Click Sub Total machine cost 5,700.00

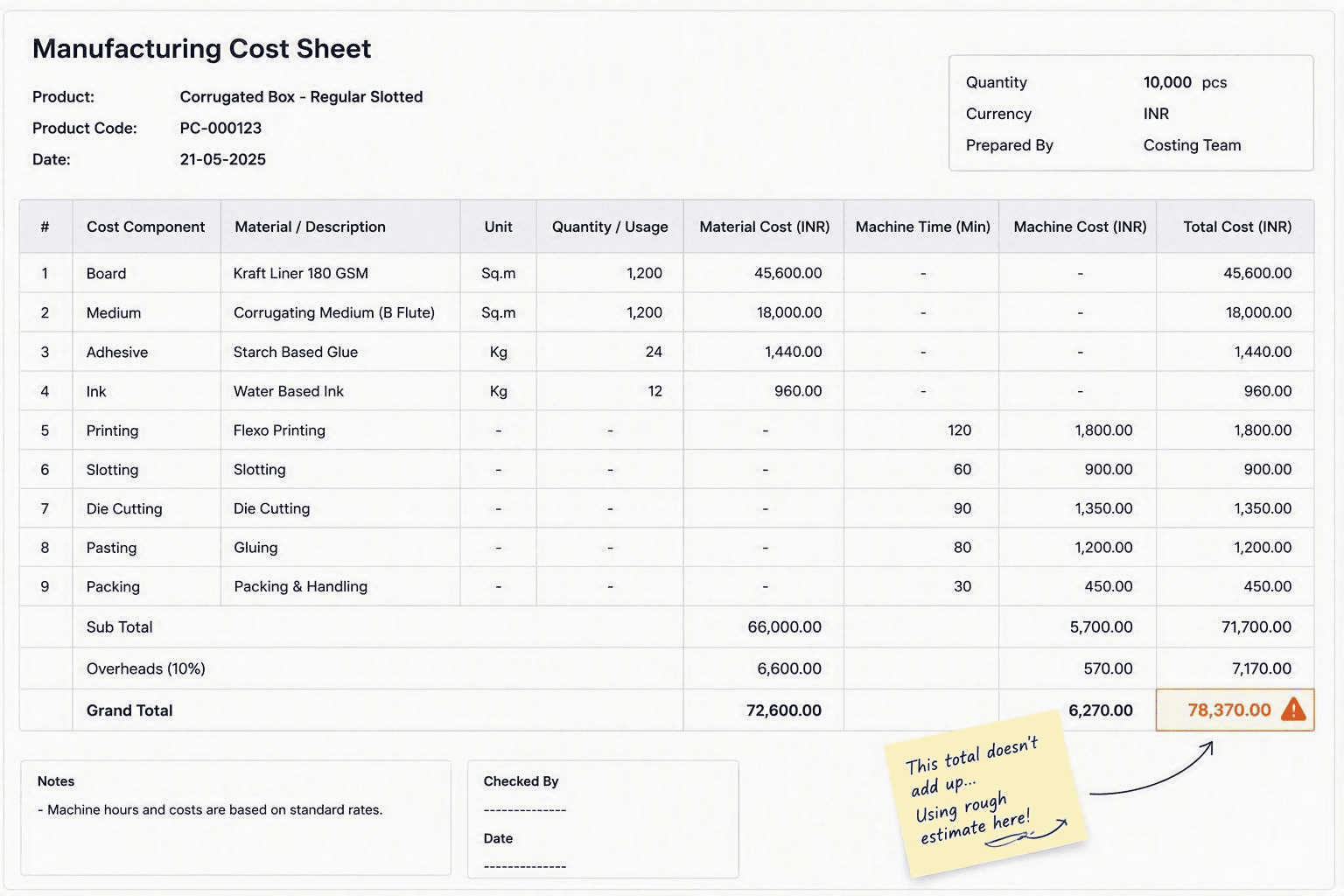1101,627
